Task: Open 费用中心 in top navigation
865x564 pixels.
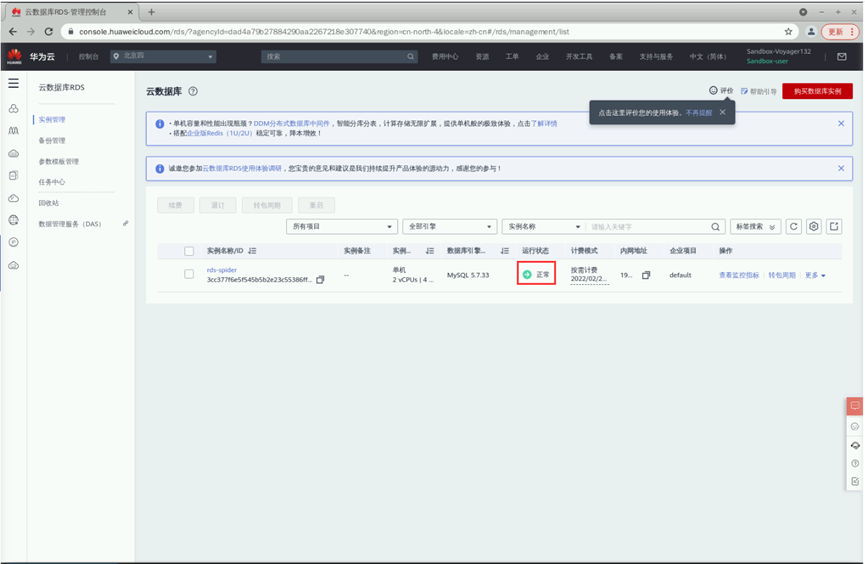Action: point(445,56)
